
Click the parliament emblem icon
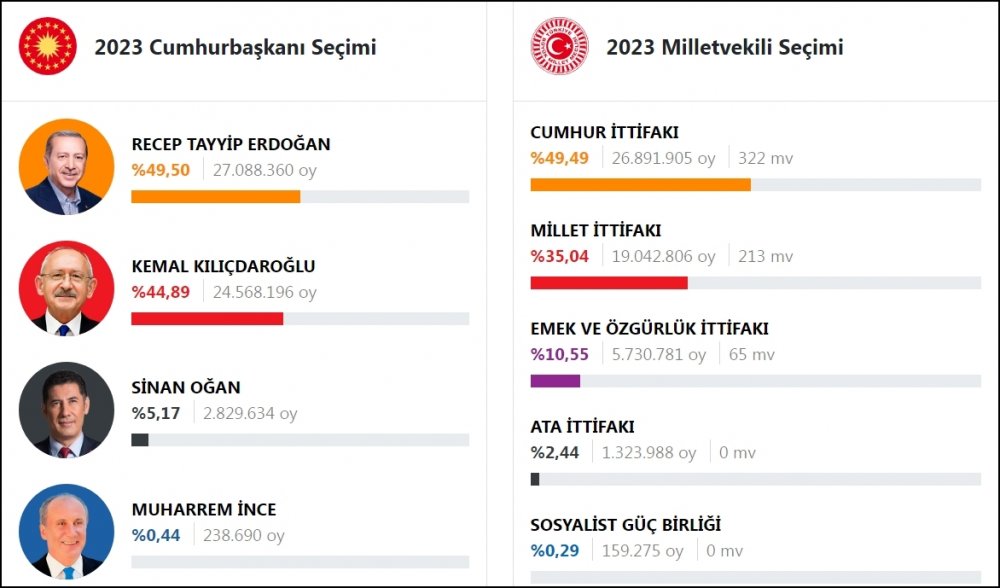coord(560,47)
